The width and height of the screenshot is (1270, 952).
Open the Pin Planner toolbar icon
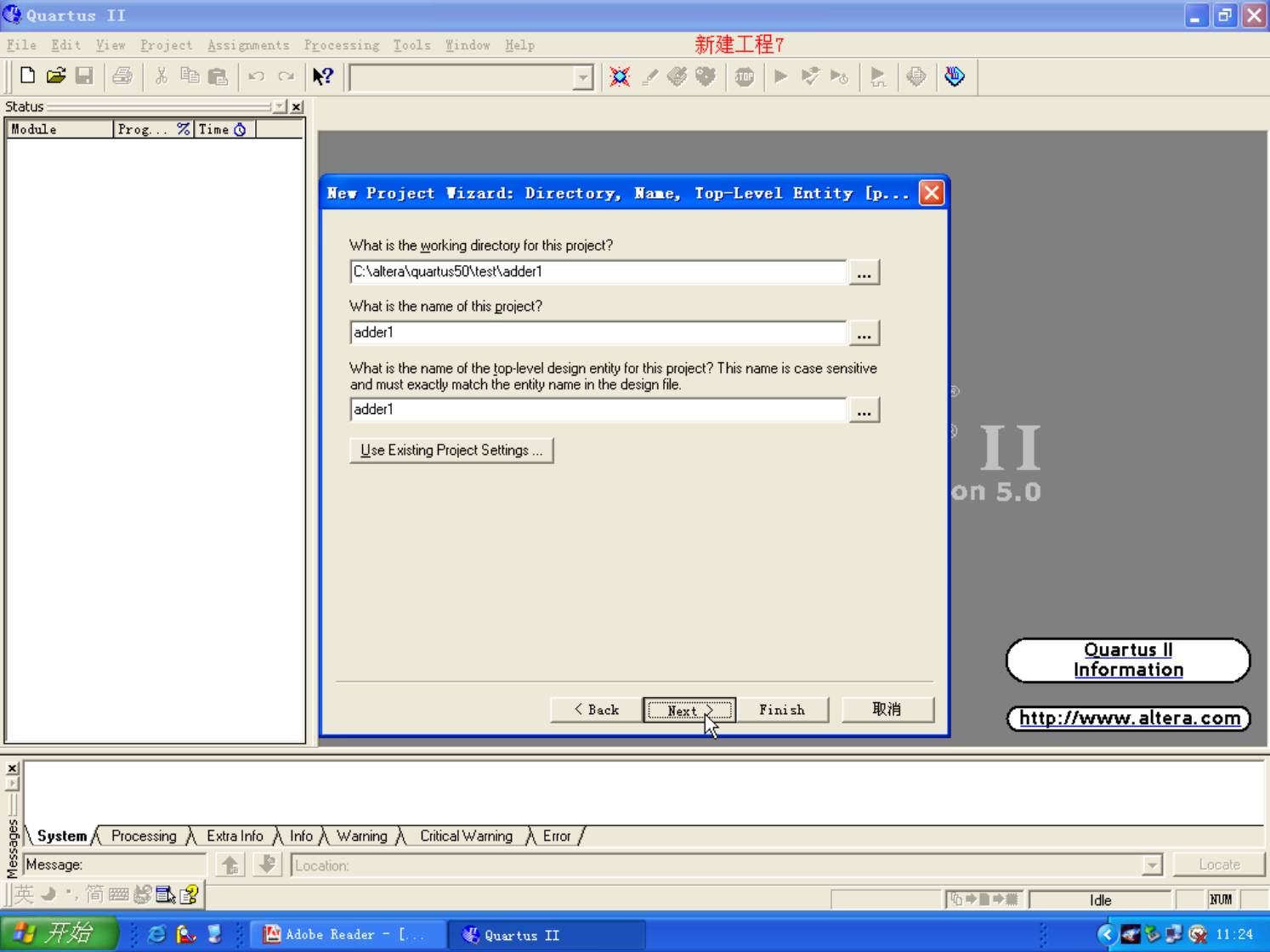(x=678, y=76)
